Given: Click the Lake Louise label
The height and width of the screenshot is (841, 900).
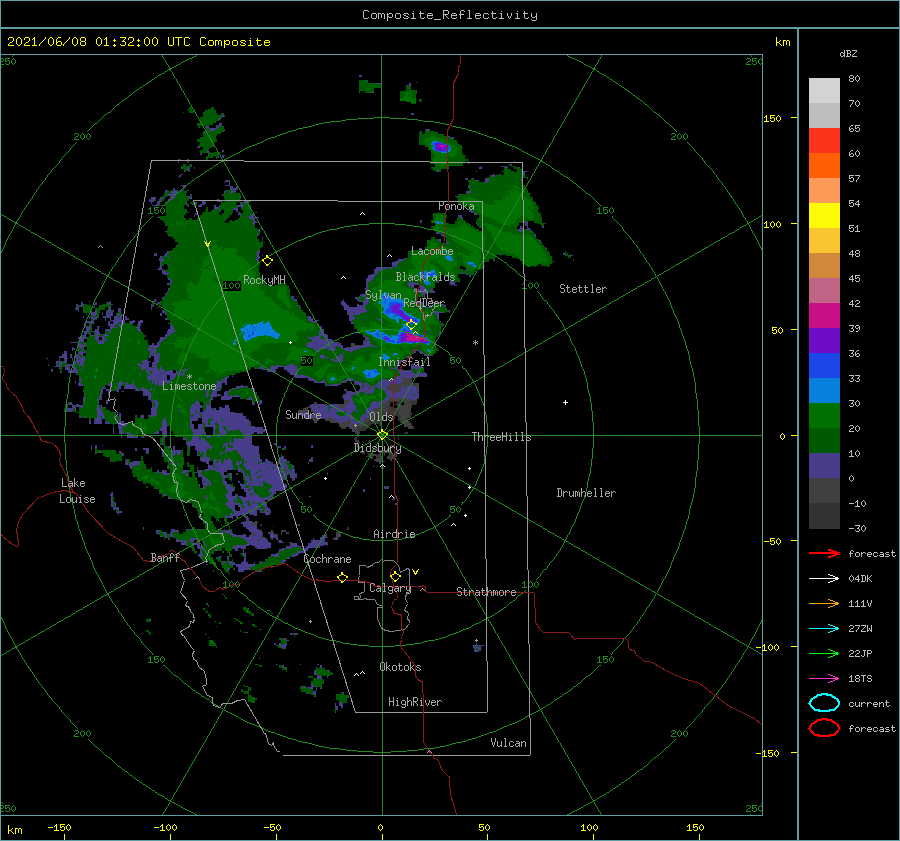Looking at the screenshot, I should (77, 491).
